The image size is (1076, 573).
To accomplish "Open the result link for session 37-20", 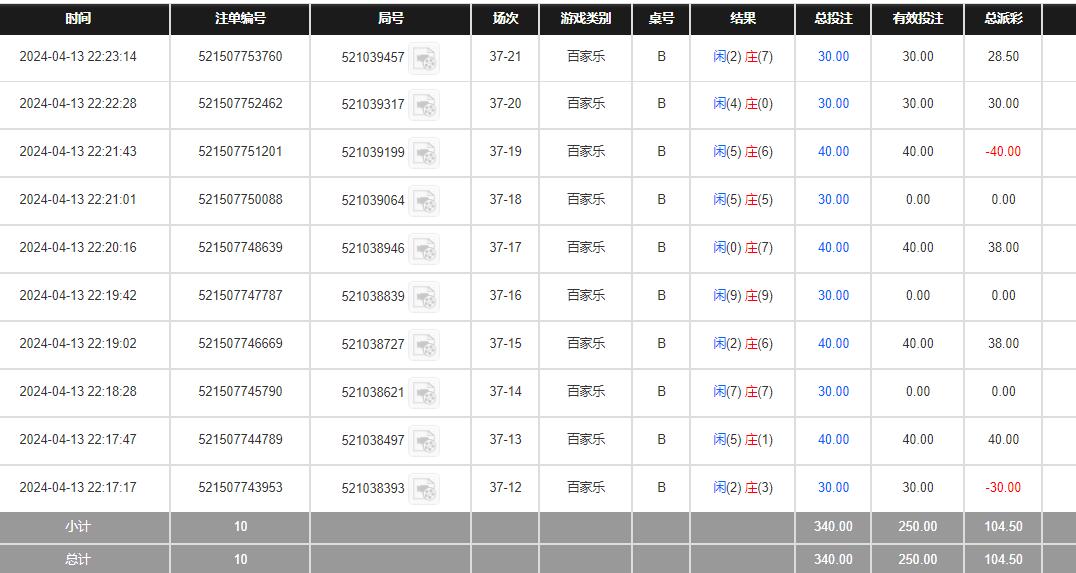I will 743,104.
